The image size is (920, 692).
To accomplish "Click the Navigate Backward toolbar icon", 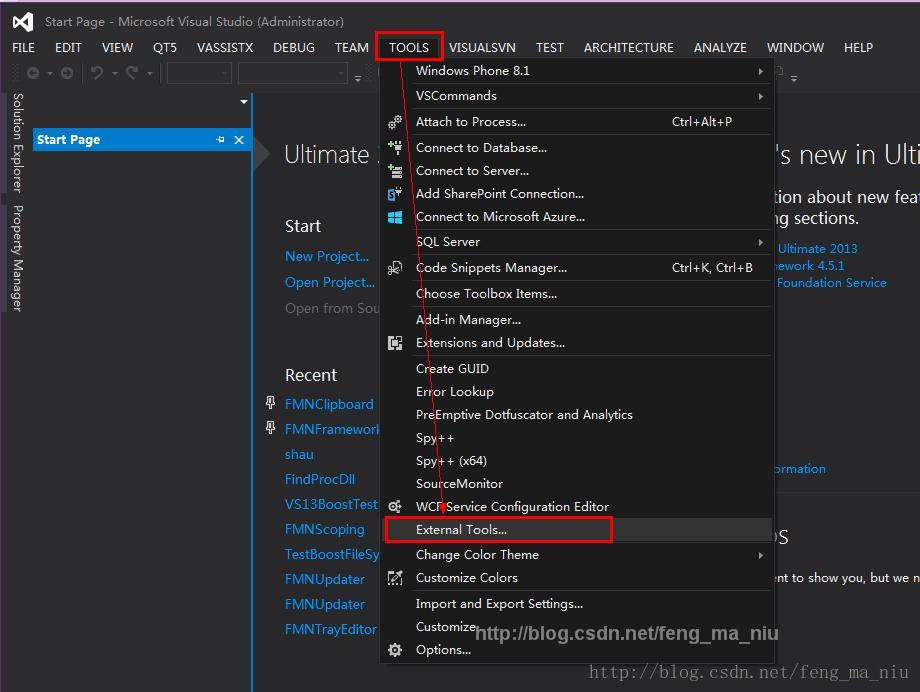I will [x=33, y=73].
